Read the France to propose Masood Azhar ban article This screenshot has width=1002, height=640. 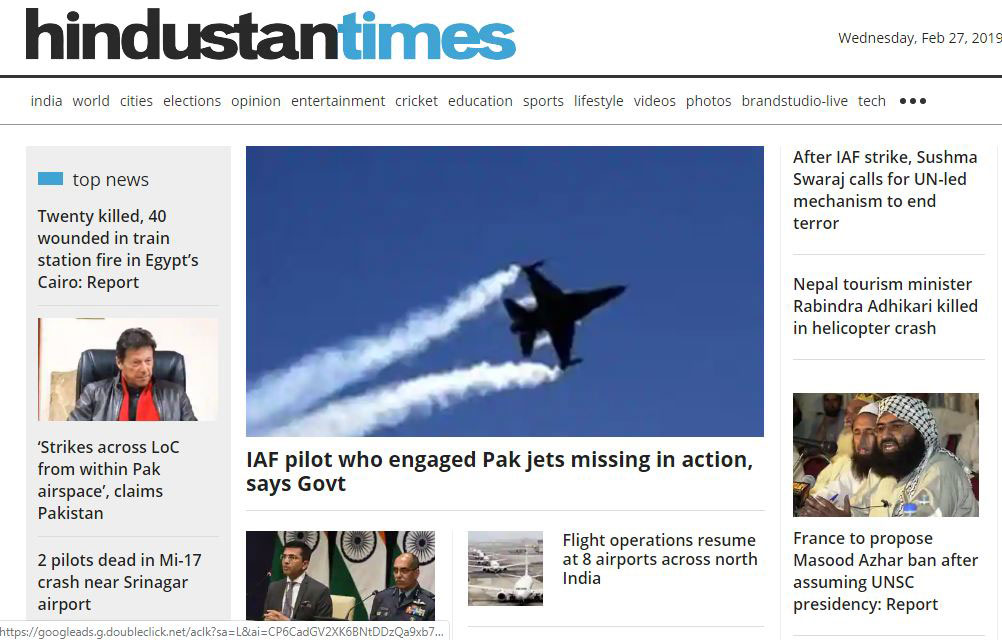[886, 571]
